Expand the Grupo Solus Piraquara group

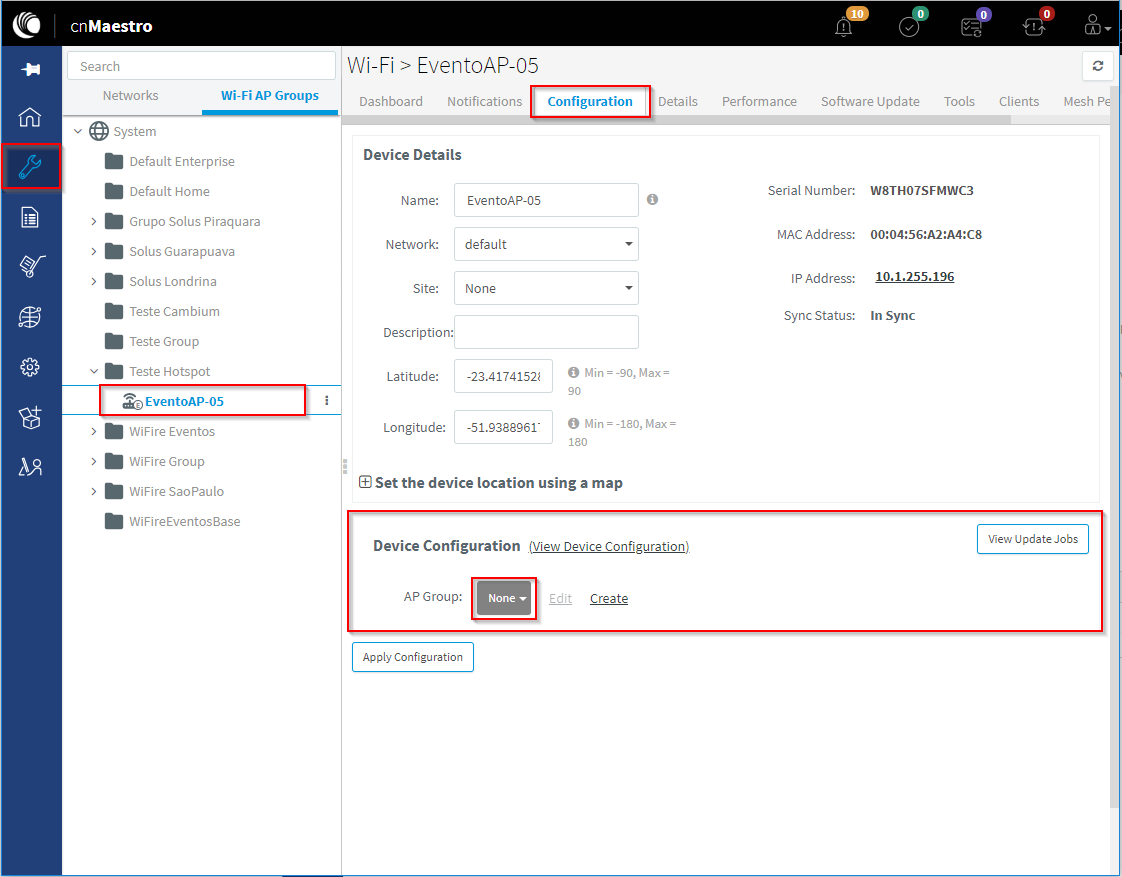(94, 221)
